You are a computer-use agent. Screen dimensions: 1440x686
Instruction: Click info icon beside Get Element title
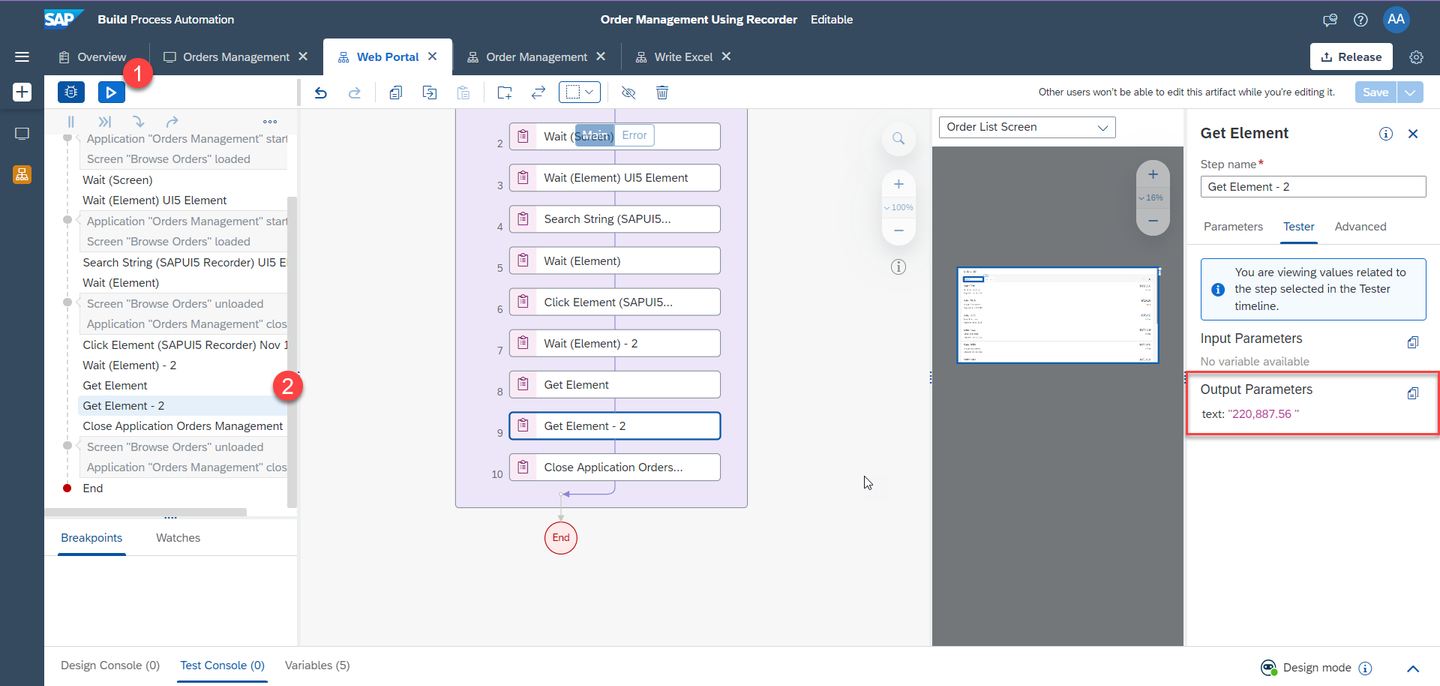point(1386,133)
